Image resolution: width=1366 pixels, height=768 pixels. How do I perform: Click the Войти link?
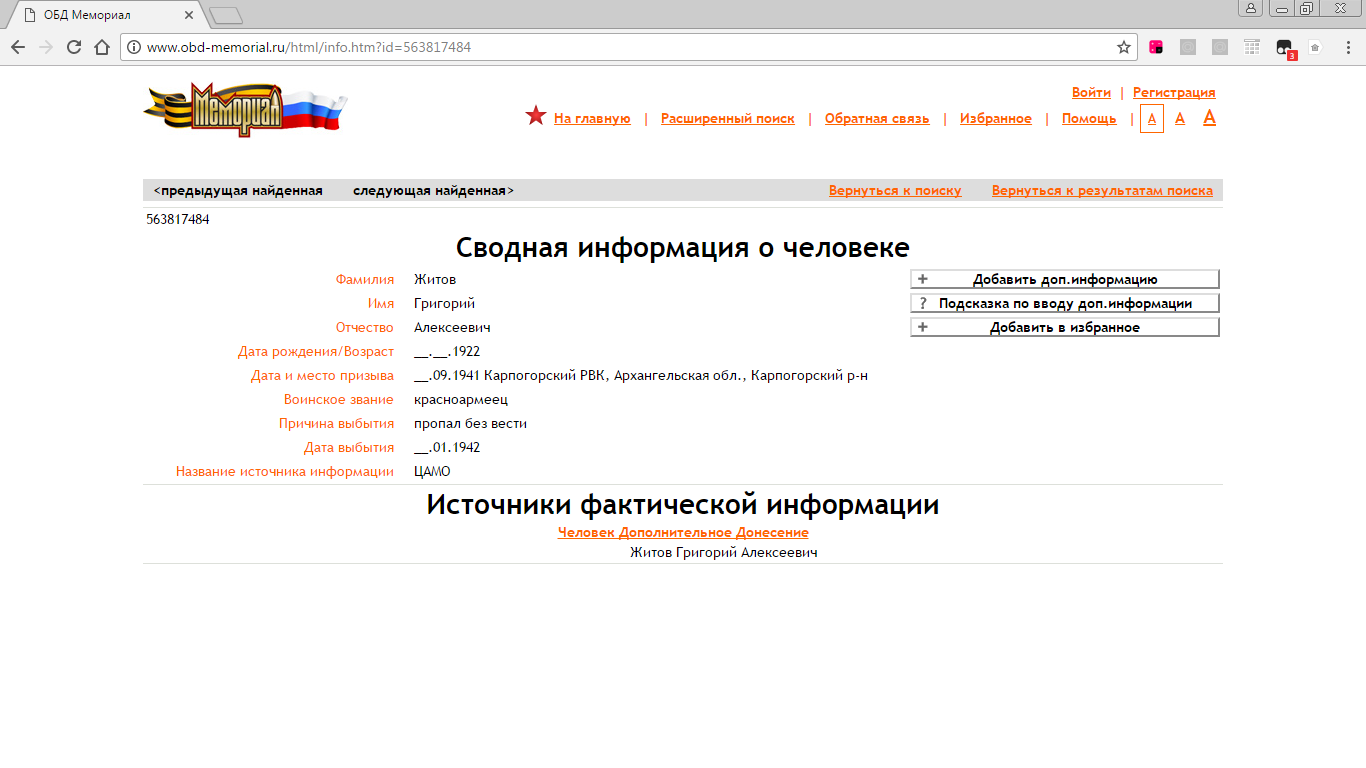click(x=1091, y=93)
